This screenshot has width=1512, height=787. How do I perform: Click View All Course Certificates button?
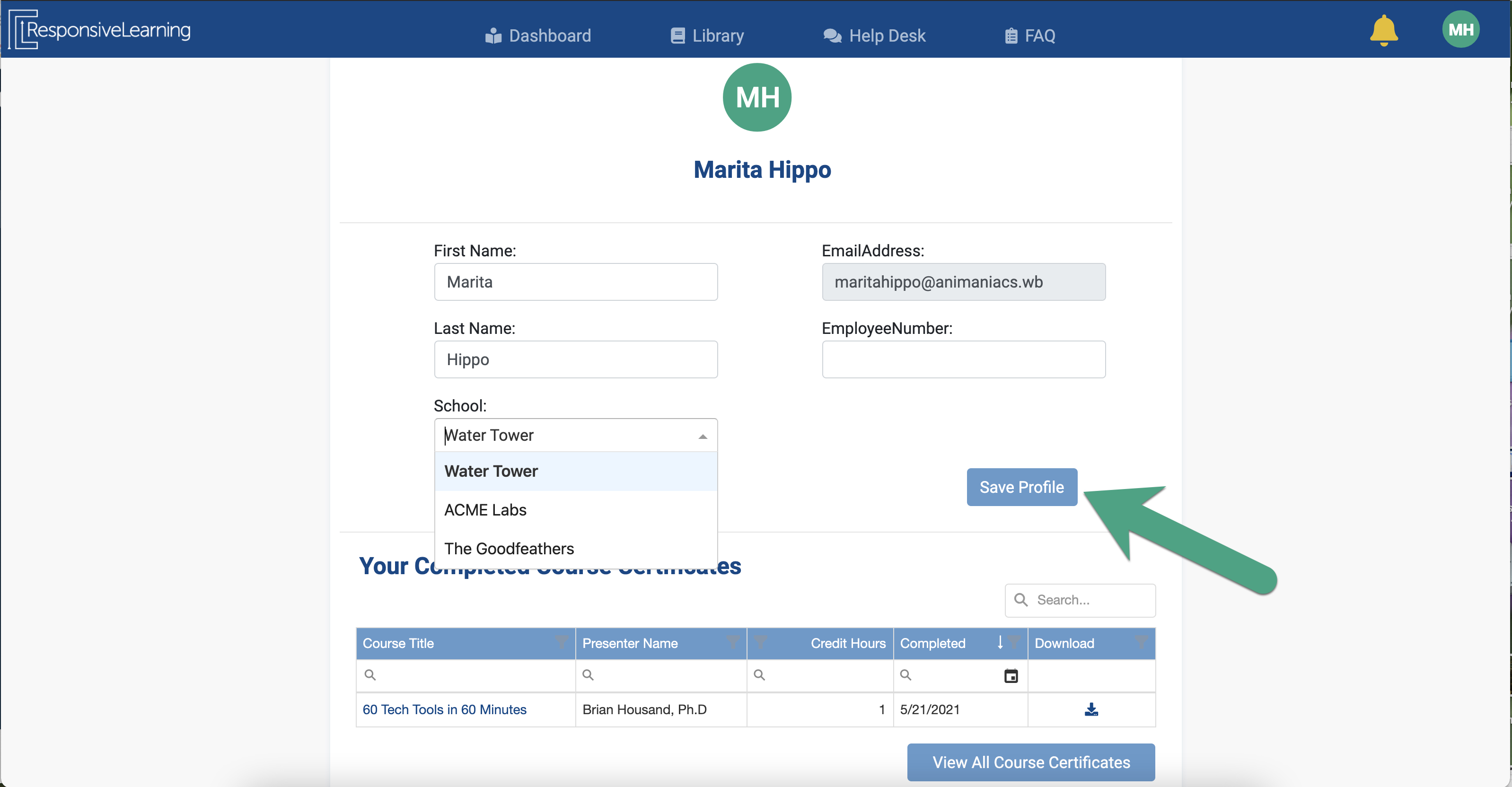[1031, 762]
